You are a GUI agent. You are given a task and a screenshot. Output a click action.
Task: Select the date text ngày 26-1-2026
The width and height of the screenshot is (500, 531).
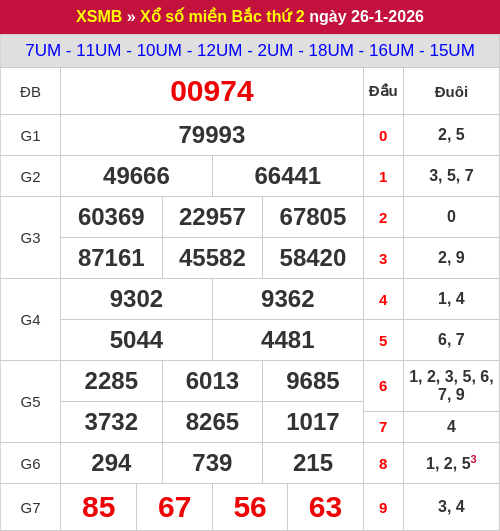pyautogui.click(x=366, y=17)
